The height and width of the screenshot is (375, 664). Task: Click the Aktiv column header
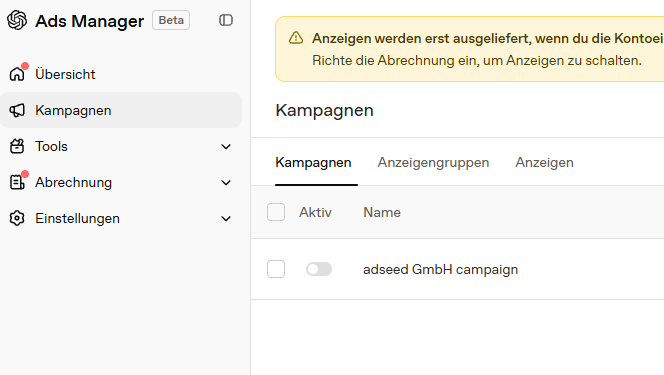tap(315, 212)
